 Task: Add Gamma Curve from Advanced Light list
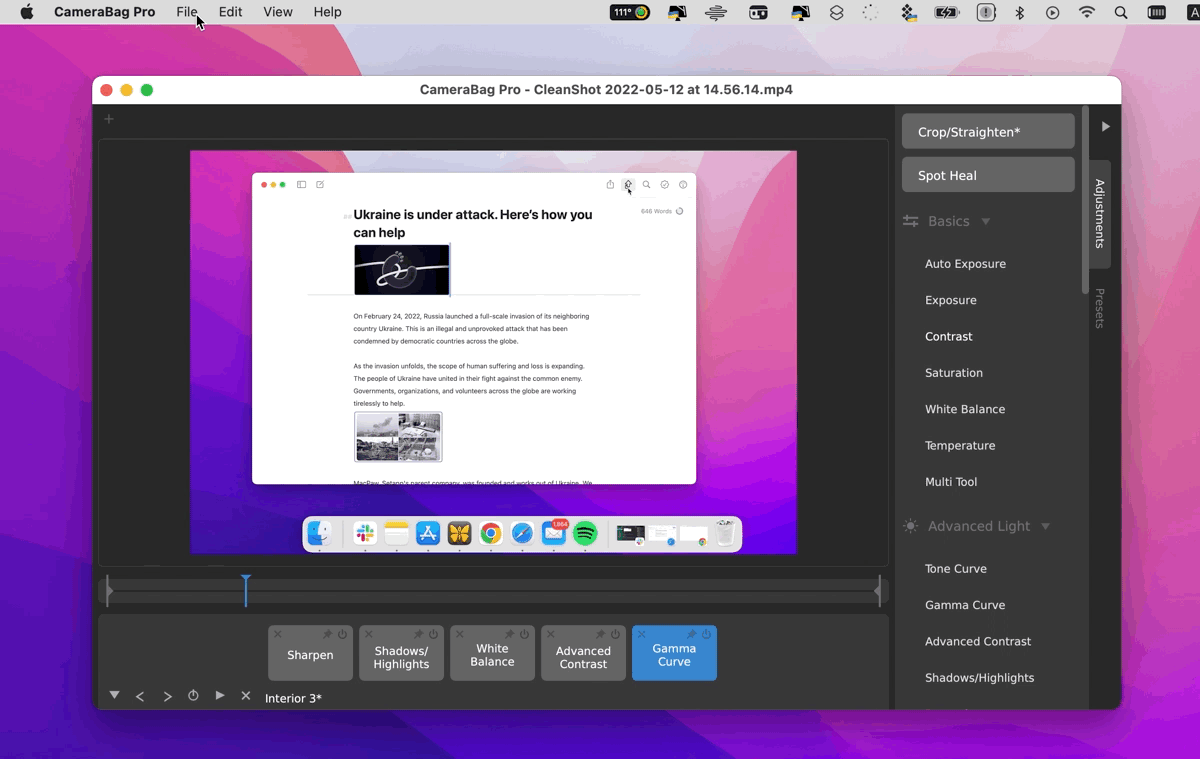tap(965, 605)
